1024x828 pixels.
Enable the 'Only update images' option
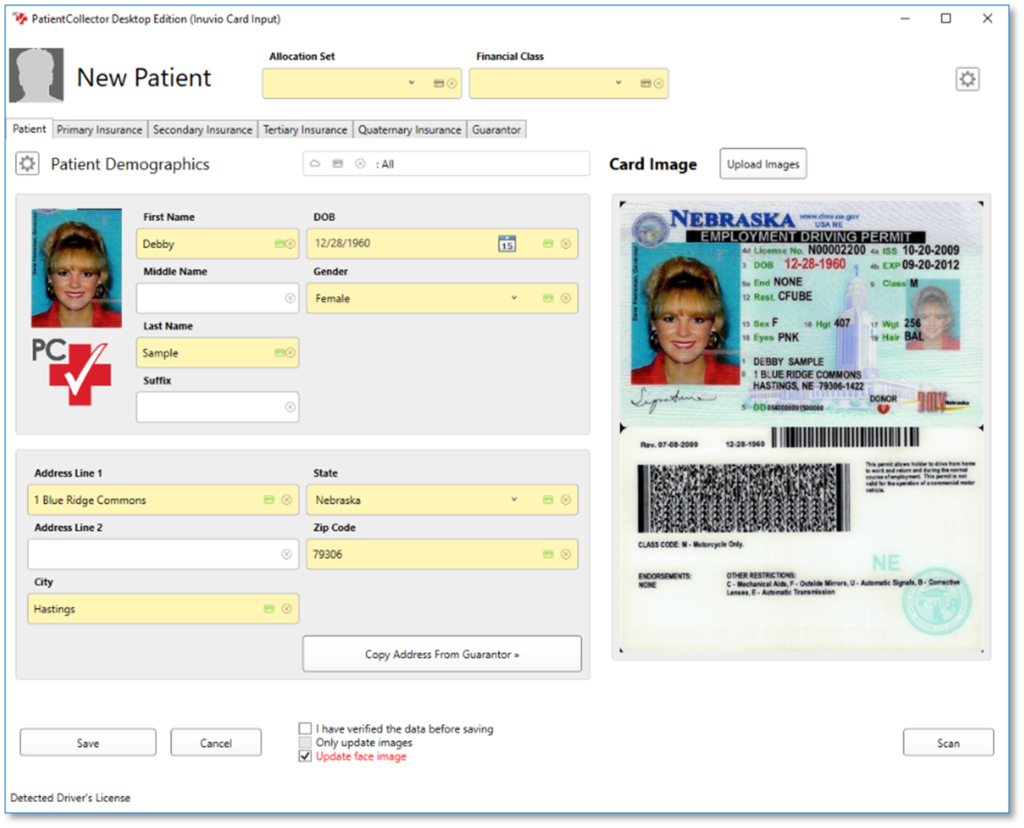(306, 742)
